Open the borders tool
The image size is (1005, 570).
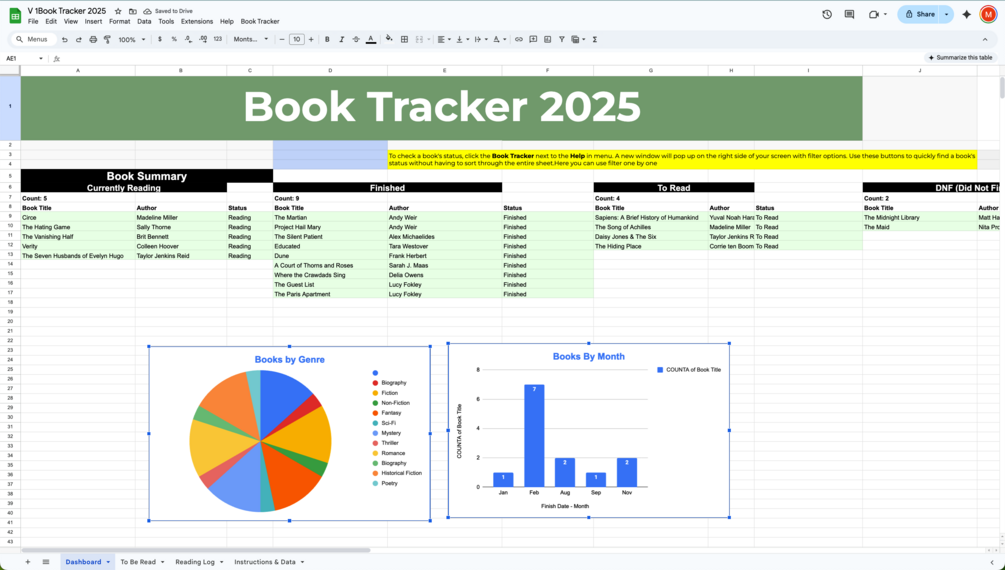[x=404, y=39]
